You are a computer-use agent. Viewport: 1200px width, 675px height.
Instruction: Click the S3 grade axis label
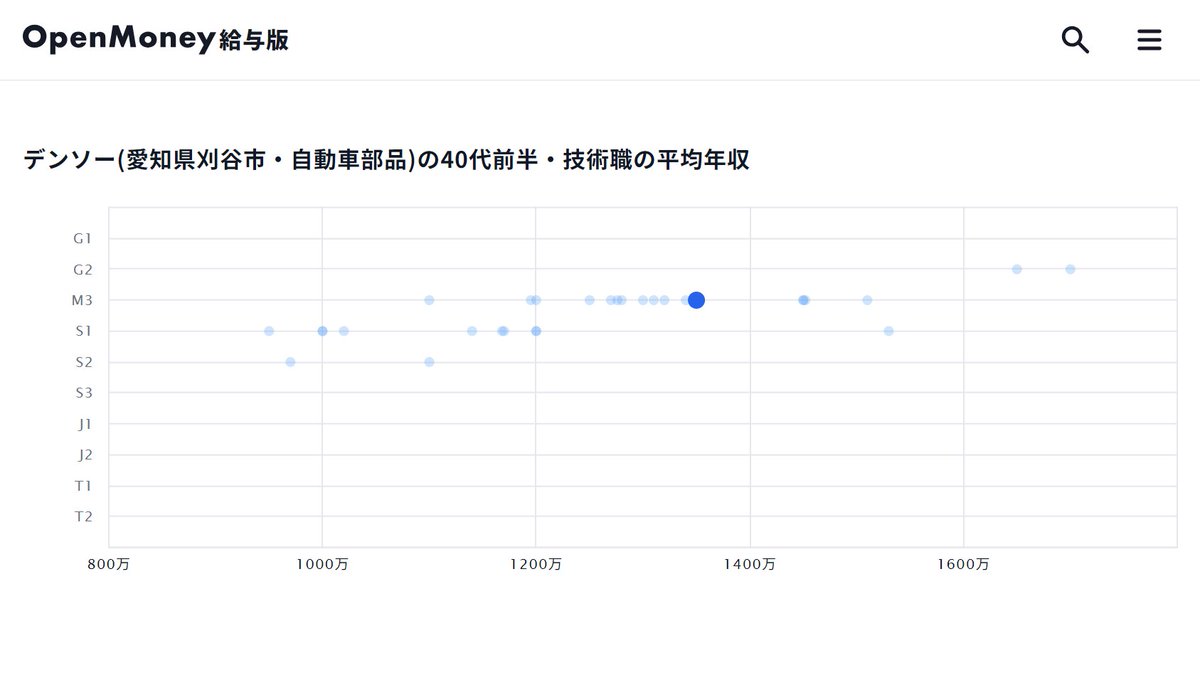click(84, 393)
